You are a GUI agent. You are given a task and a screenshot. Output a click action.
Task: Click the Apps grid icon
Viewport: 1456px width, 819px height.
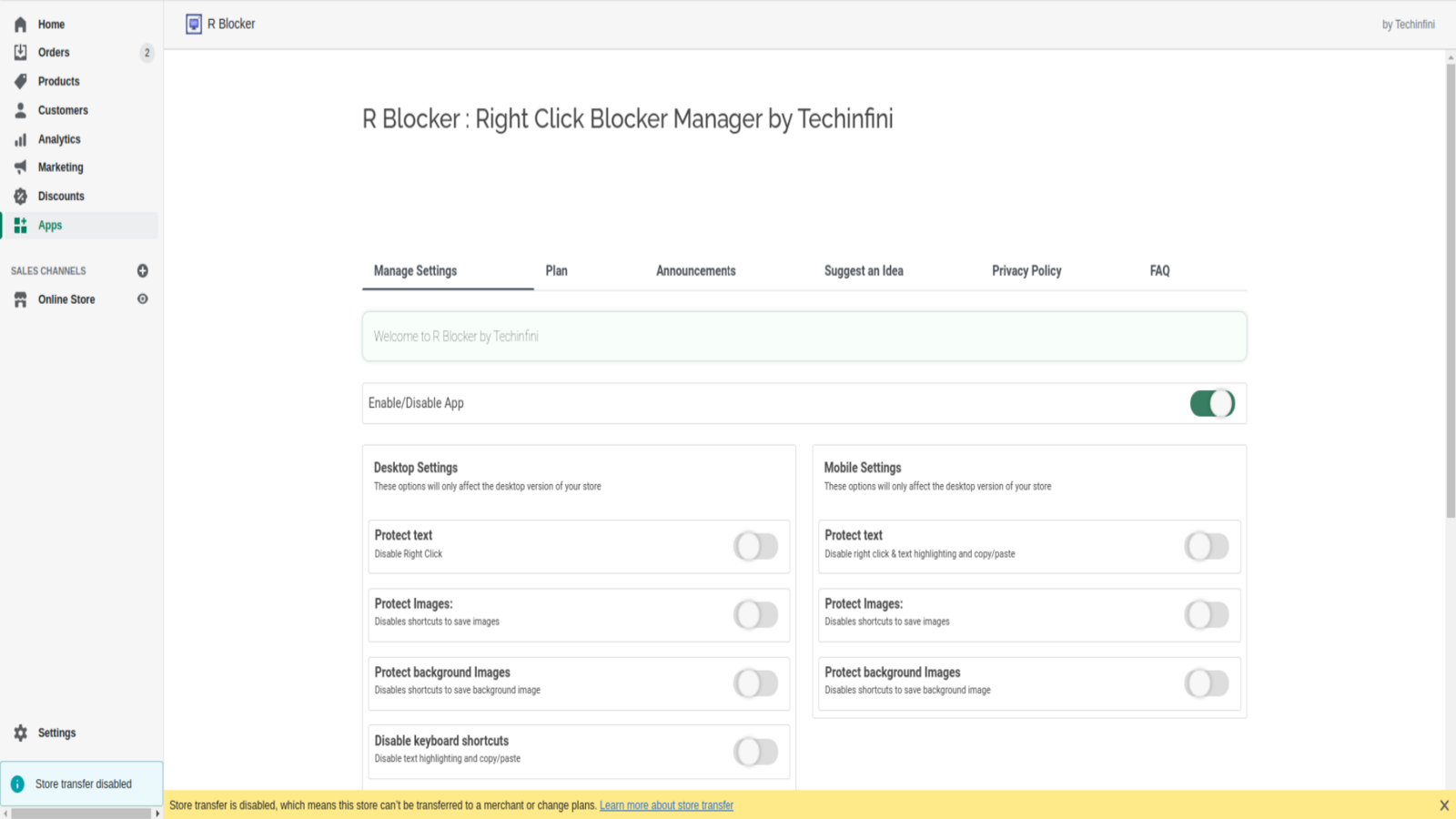tap(20, 226)
